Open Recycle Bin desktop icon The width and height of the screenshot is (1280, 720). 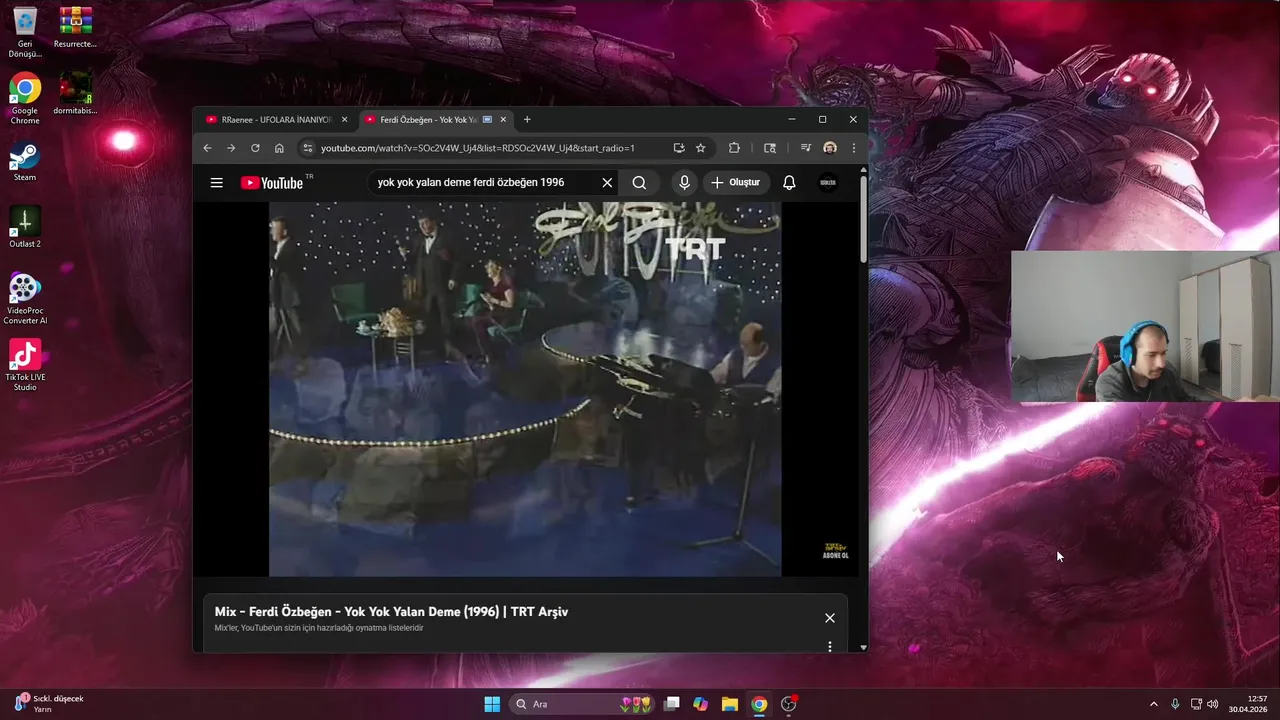point(25,33)
